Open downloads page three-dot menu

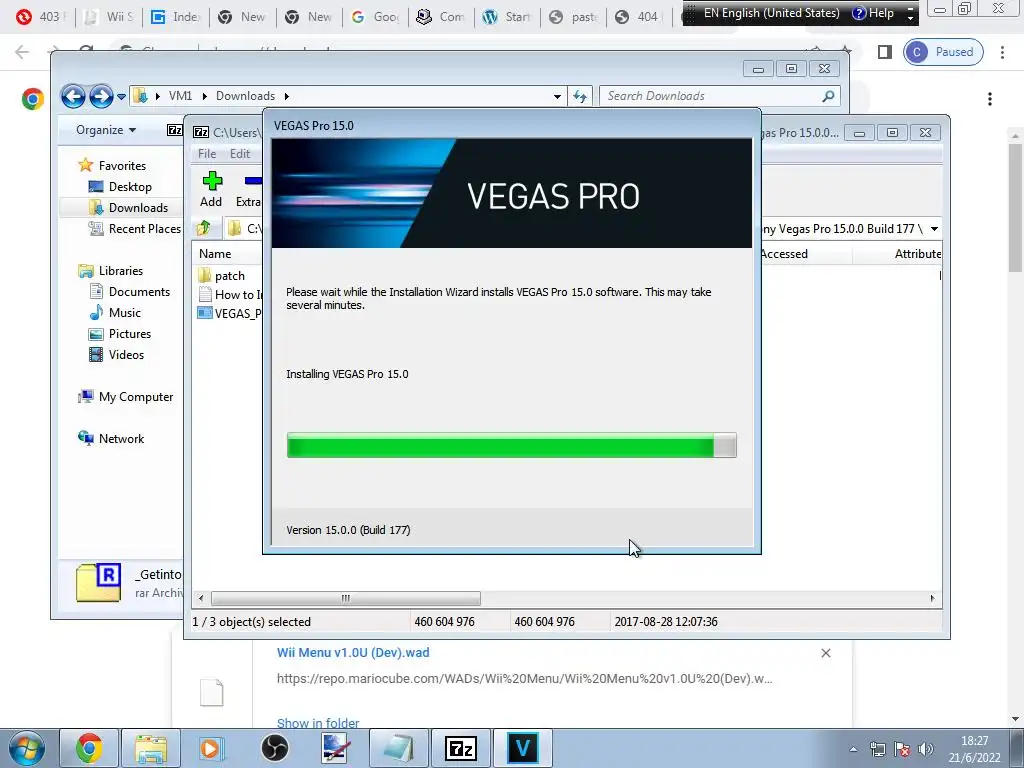[990, 99]
